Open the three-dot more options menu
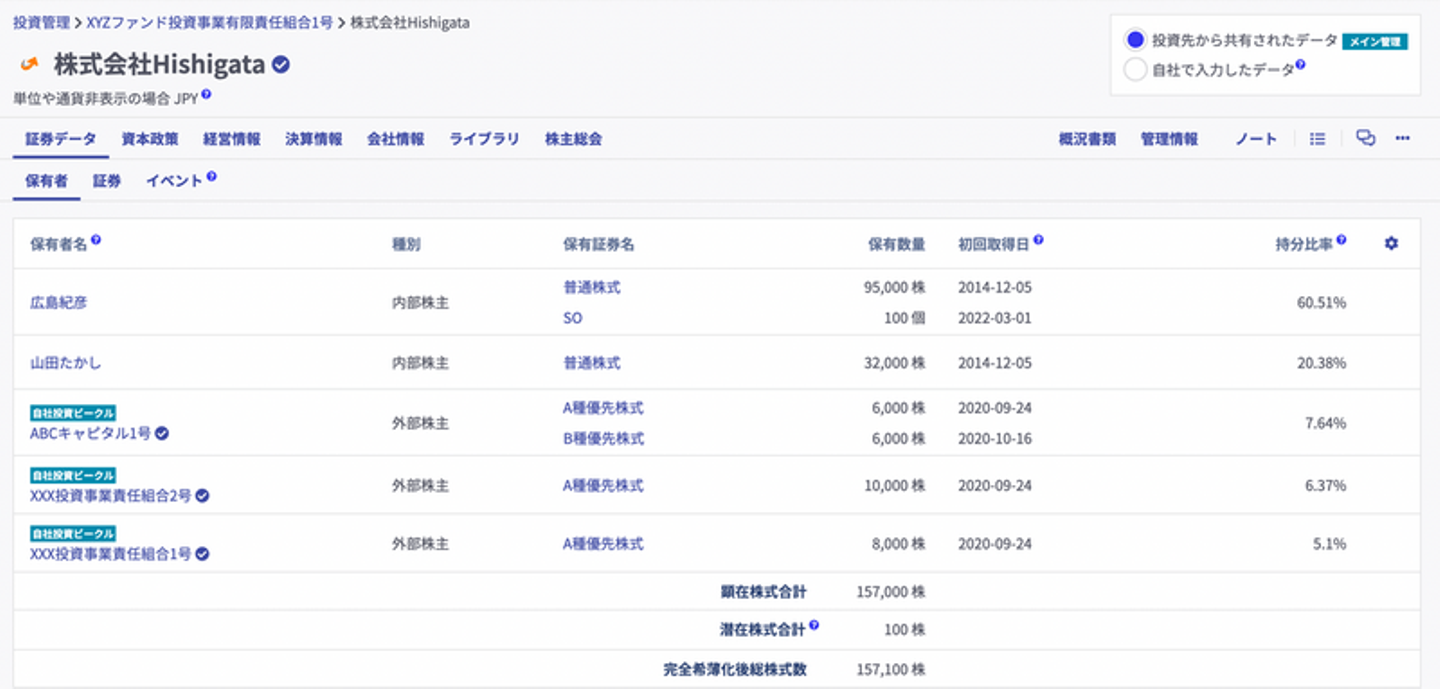This screenshot has height=689, width=1440. (x=1403, y=139)
